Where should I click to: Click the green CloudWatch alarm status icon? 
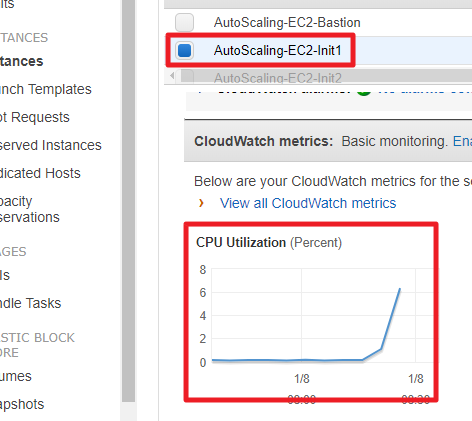click(x=364, y=91)
